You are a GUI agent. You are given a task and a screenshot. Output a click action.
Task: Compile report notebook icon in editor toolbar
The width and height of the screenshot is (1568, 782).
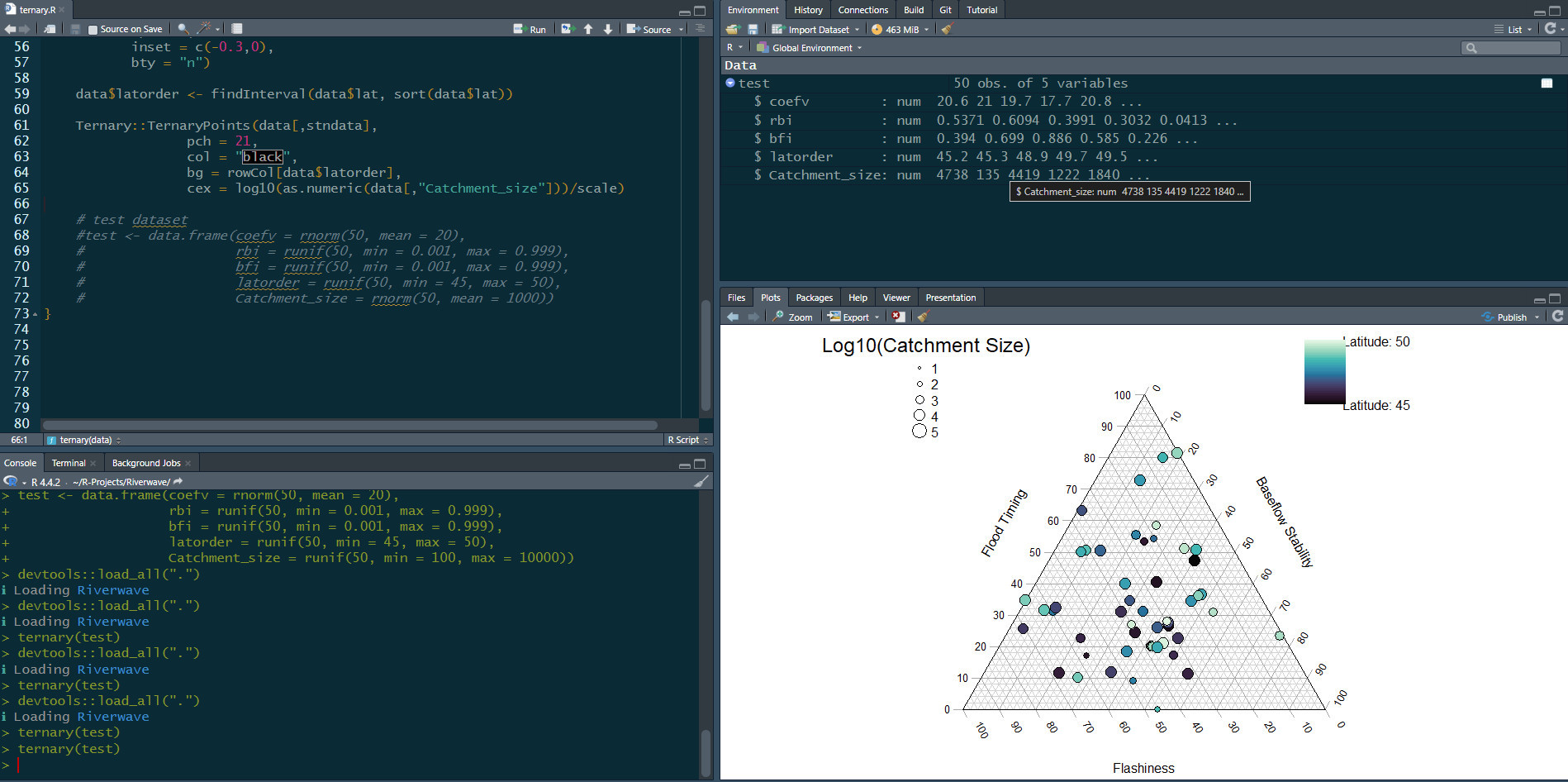point(237,29)
